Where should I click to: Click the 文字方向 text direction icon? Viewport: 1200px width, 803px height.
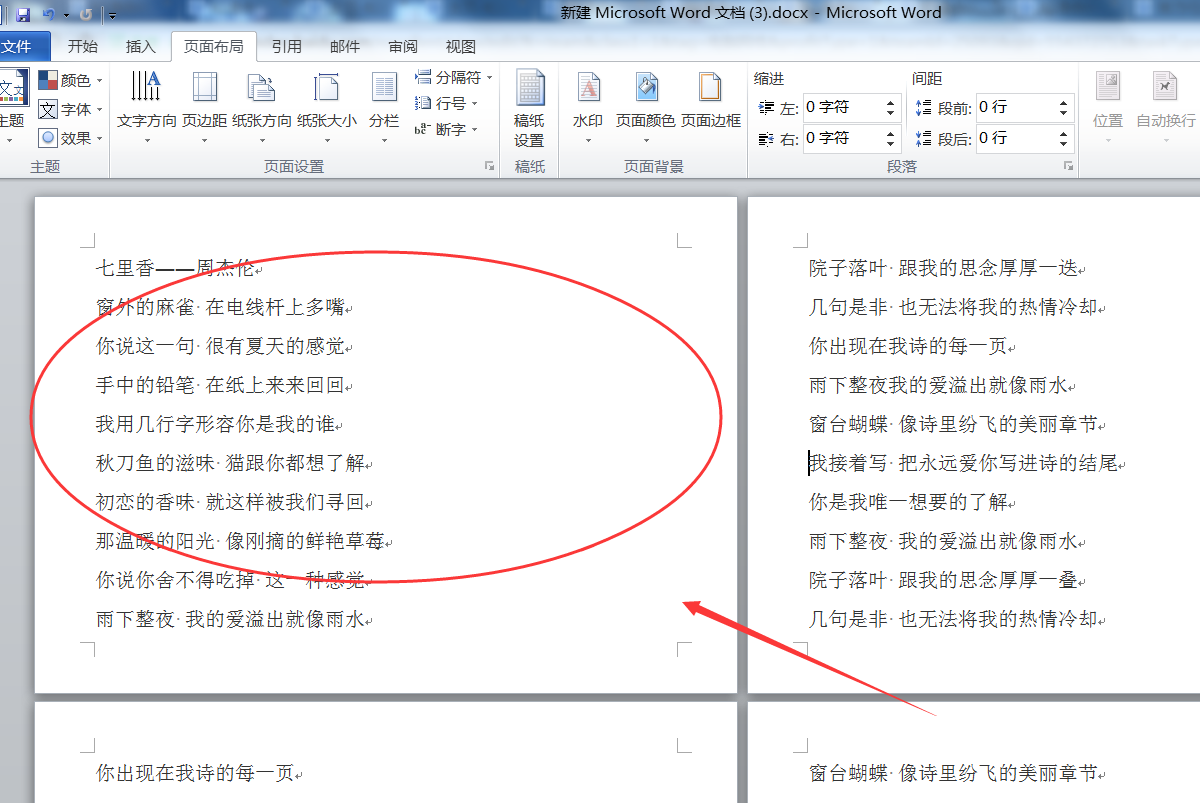(146, 87)
